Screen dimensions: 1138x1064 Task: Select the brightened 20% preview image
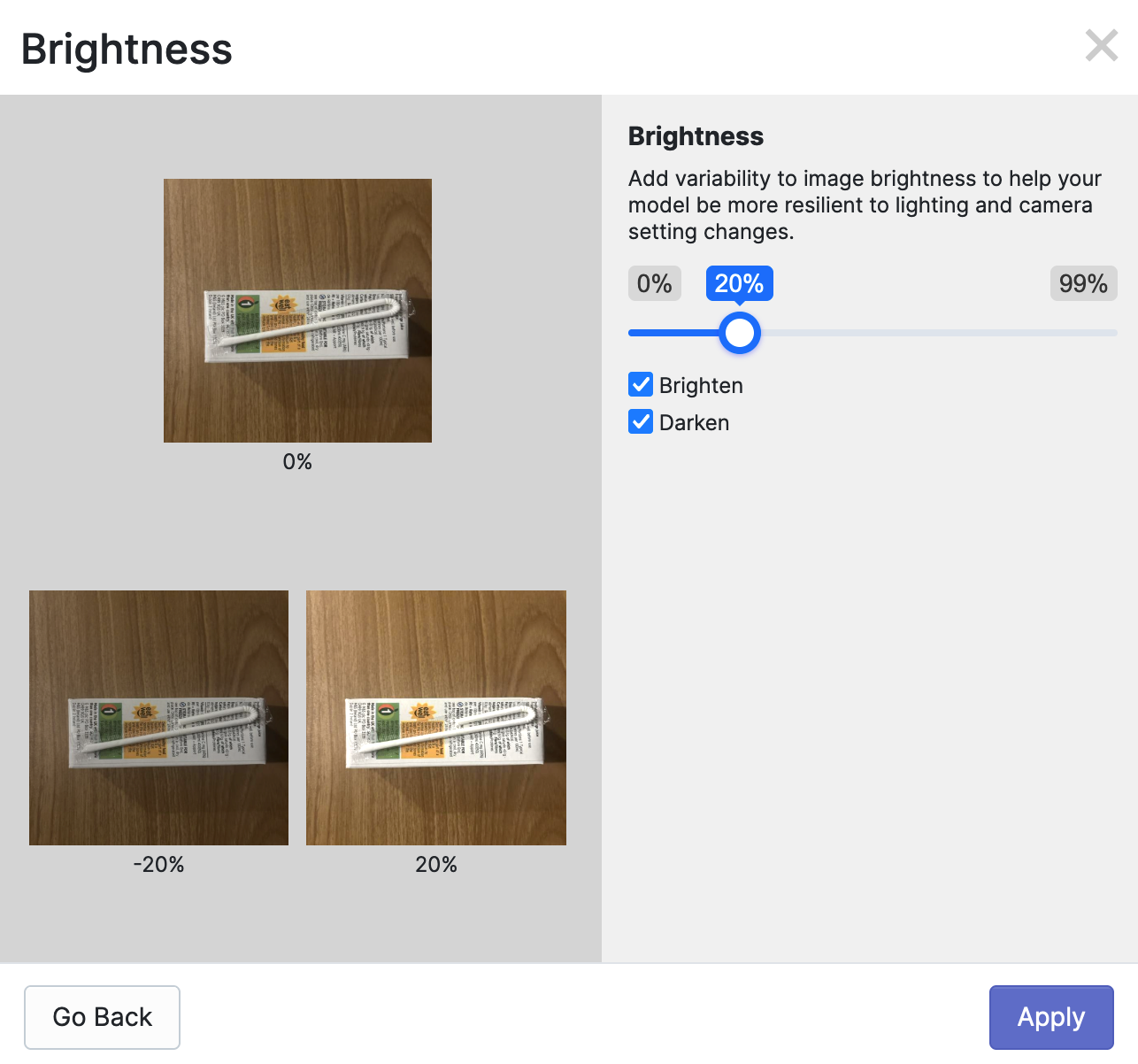pos(436,718)
